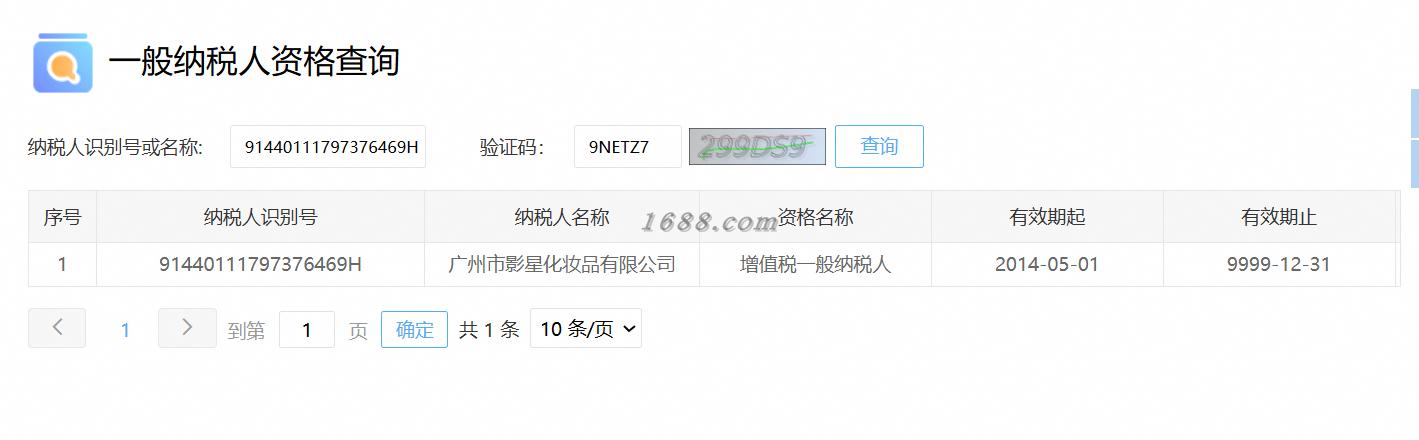Click the upper blue scrollbar strip on the right edge
The width and height of the screenshot is (1419, 440).
pyautogui.click(x=1415, y=113)
